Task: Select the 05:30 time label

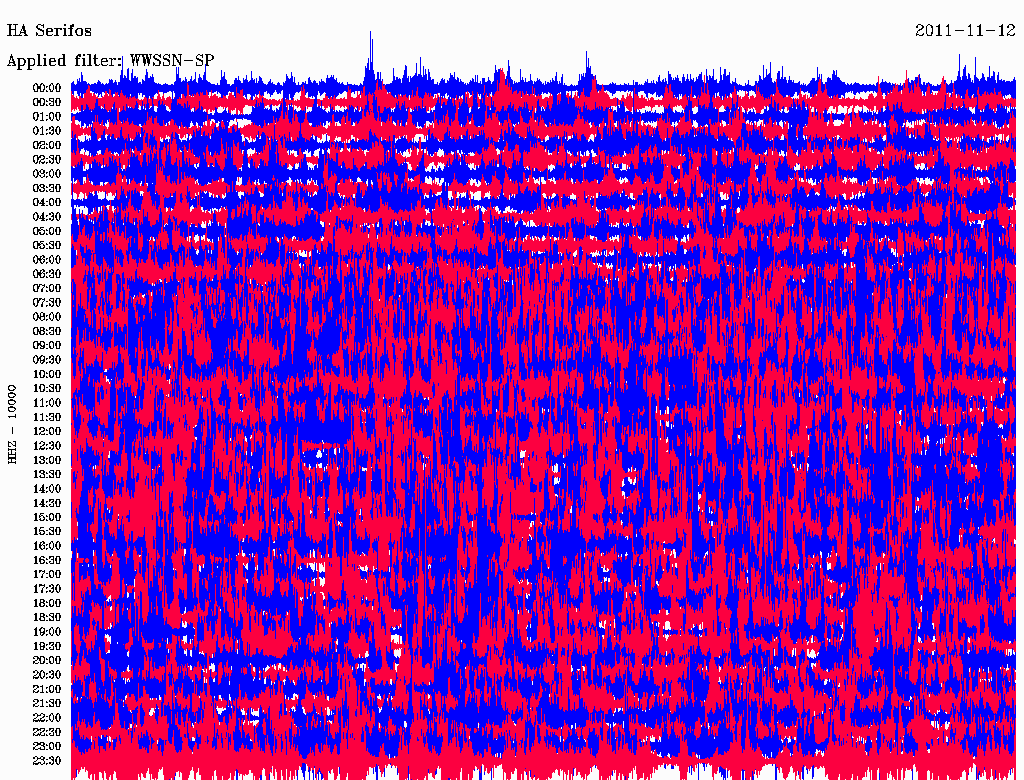Action: 47,246
